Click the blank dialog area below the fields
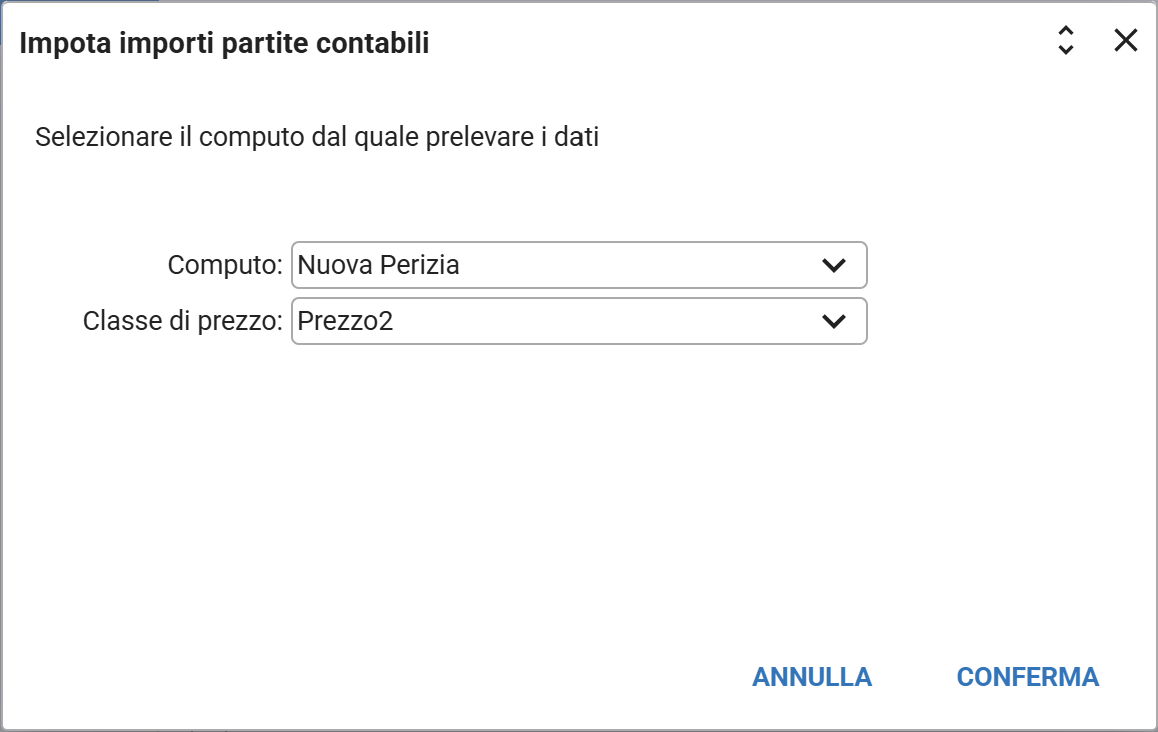This screenshot has width=1158, height=732. tap(578, 500)
